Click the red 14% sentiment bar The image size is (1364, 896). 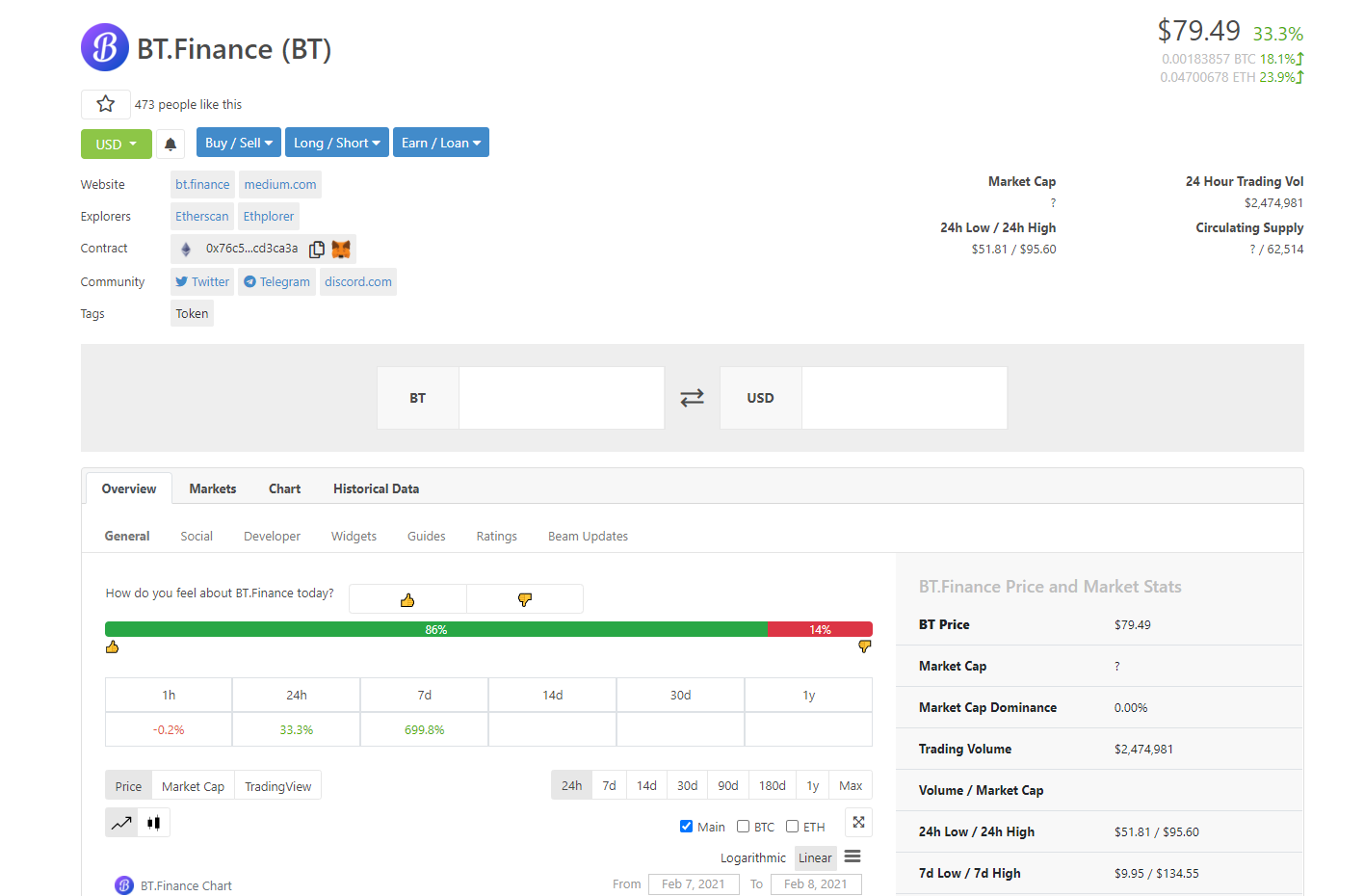821,629
